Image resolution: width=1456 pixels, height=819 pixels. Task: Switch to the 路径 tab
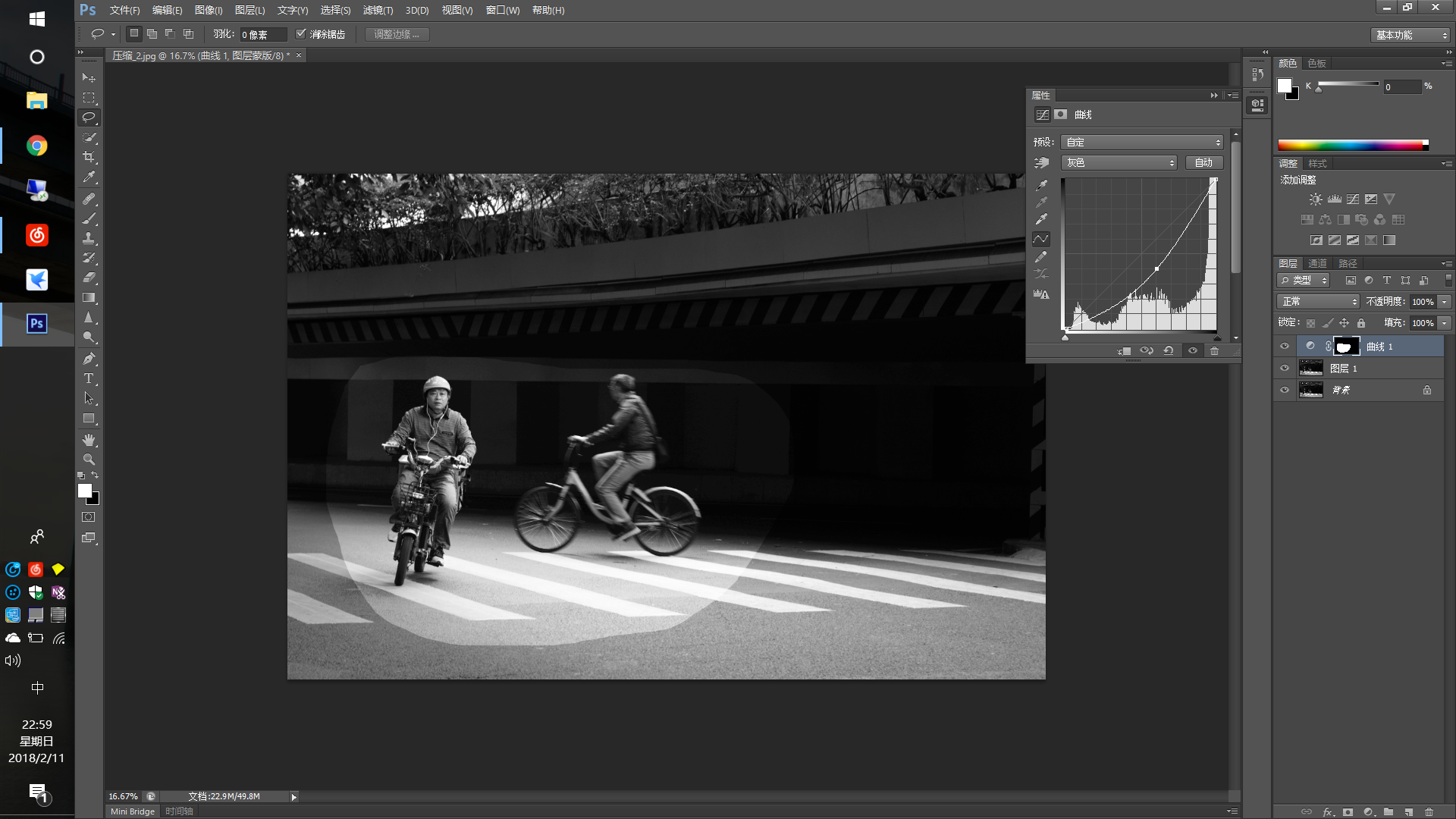pyautogui.click(x=1348, y=263)
